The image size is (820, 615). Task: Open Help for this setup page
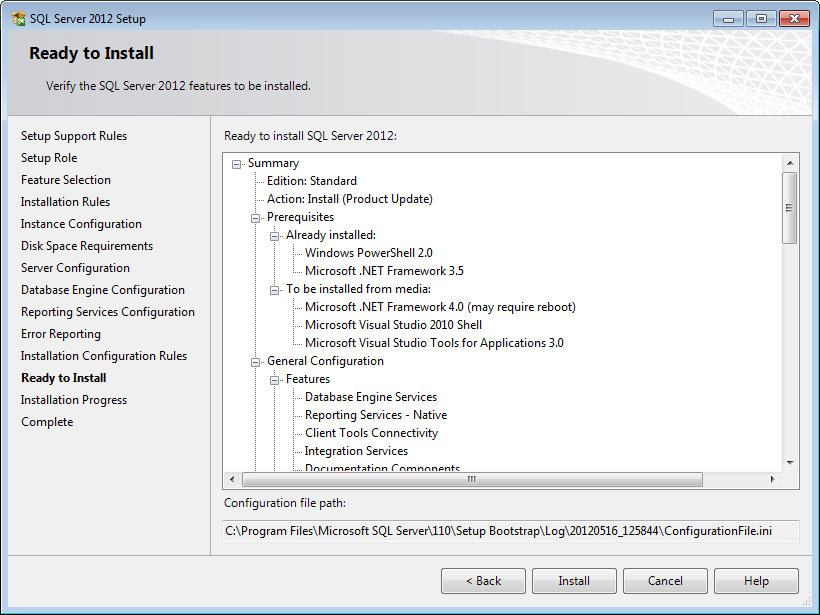756,581
